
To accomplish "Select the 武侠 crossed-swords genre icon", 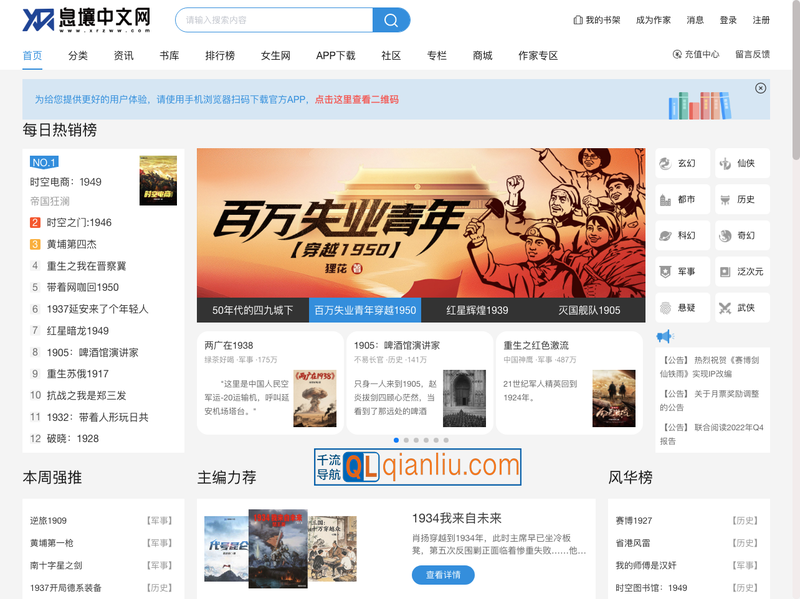I will 725,307.
